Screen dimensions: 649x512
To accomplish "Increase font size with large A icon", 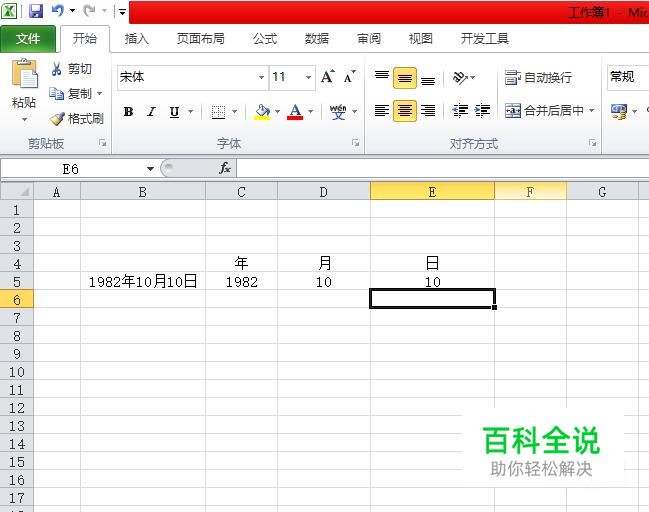I will pyautogui.click(x=327, y=77).
